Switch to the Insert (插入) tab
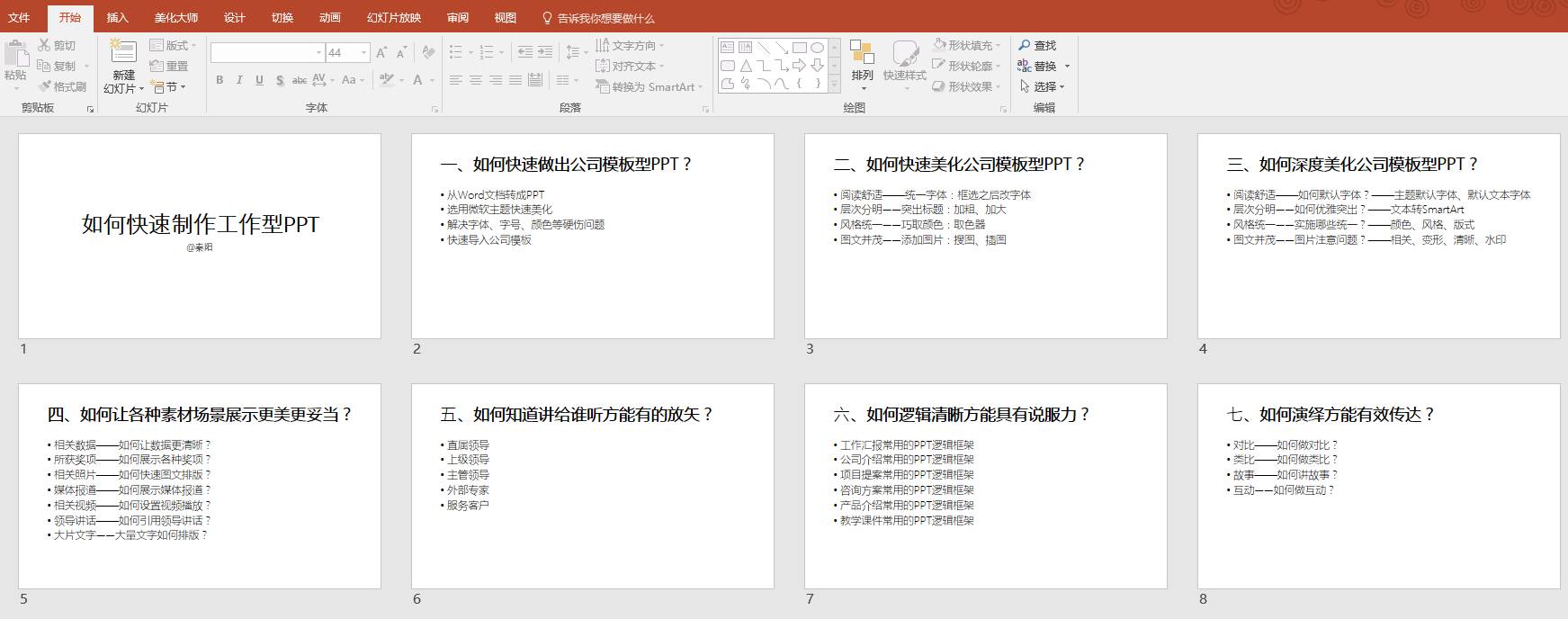This screenshot has height=619, width=1568. [x=117, y=17]
